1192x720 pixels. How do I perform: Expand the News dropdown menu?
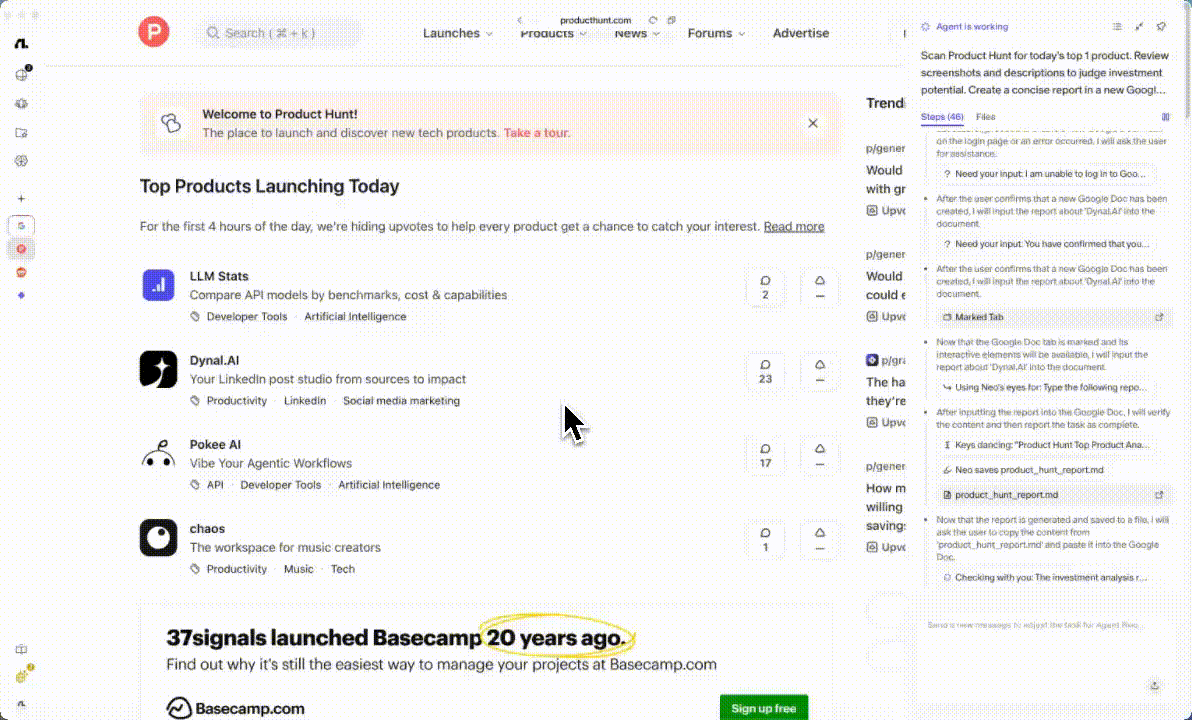point(637,33)
